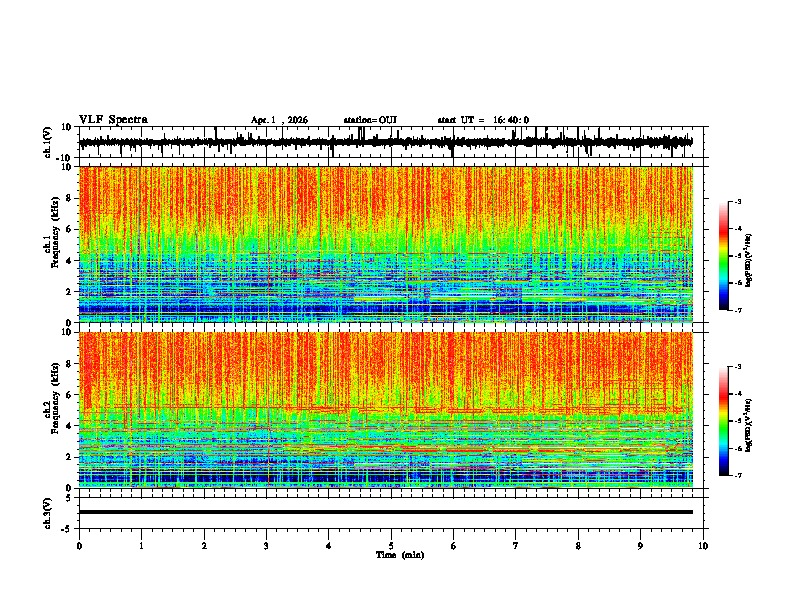Click time axis tick label "7"
Screen dimensions: 792x612
tap(516, 546)
